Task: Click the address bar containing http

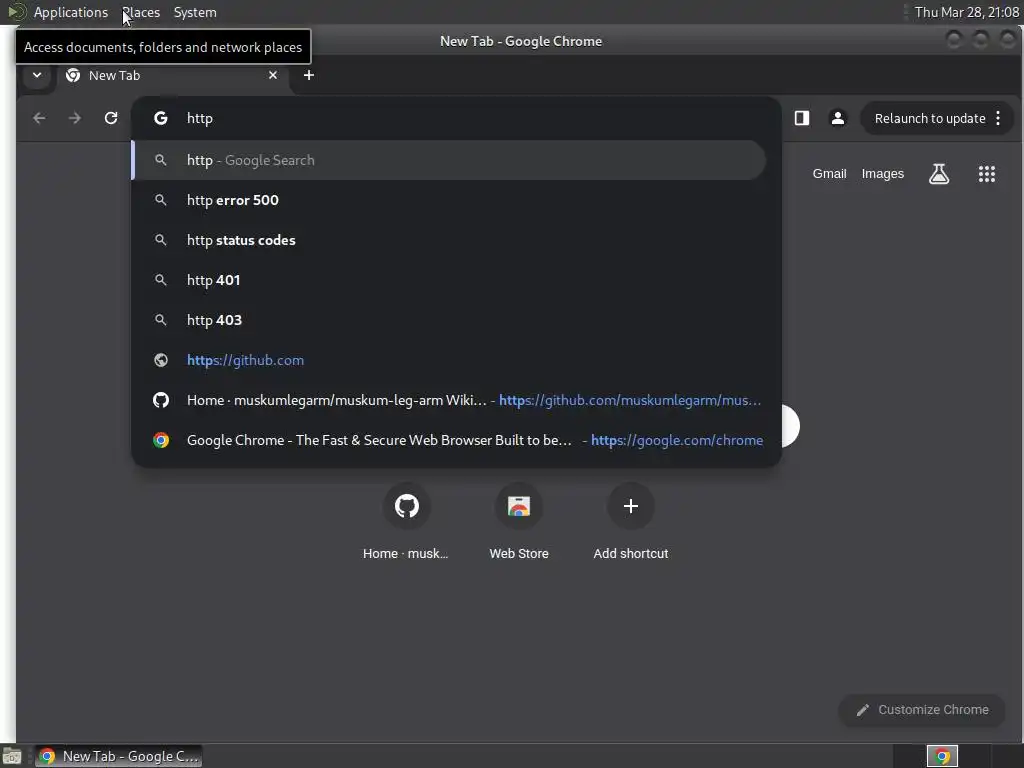Action: (456, 118)
